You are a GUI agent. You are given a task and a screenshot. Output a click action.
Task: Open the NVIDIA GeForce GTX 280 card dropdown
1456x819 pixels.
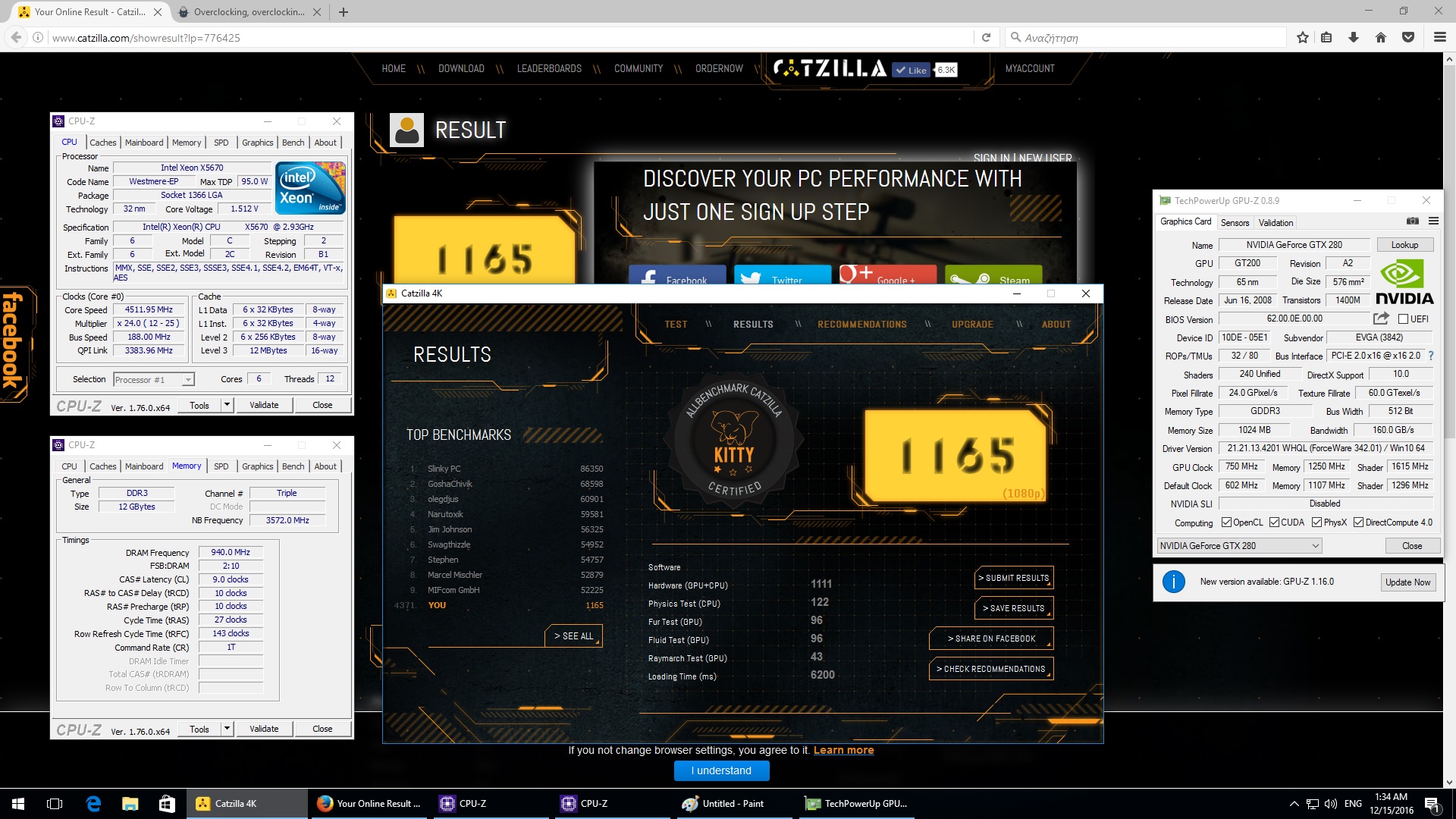(x=1239, y=546)
